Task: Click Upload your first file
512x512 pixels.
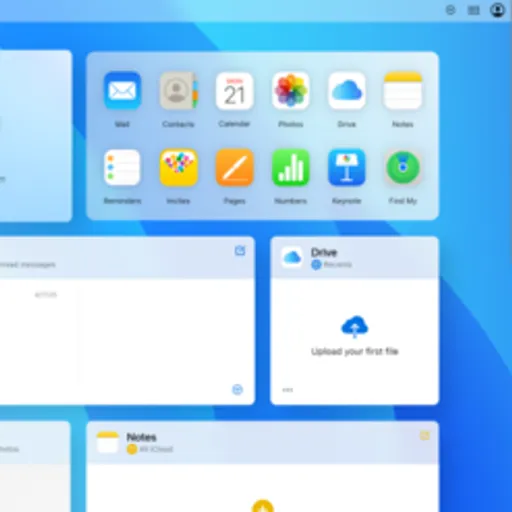Action: click(x=355, y=351)
